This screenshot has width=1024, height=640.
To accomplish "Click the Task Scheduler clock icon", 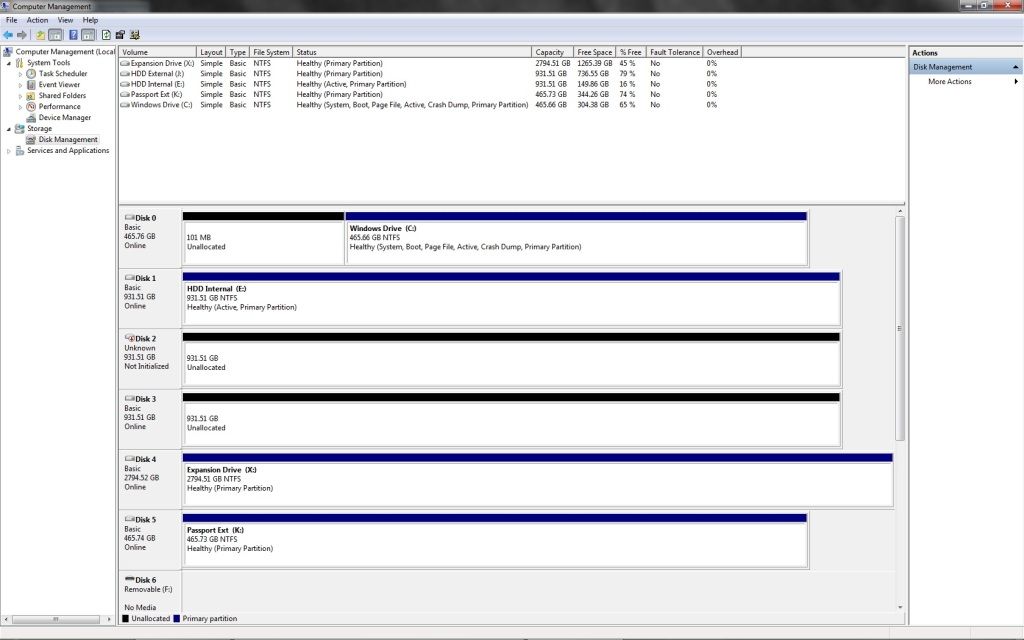I will pos(31,74).
